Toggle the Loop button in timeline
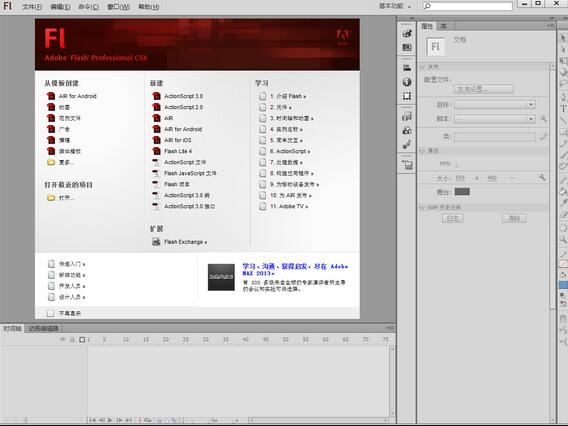This screenshot has width=568, height=426. pyautogui.click(x=147, y=420)
